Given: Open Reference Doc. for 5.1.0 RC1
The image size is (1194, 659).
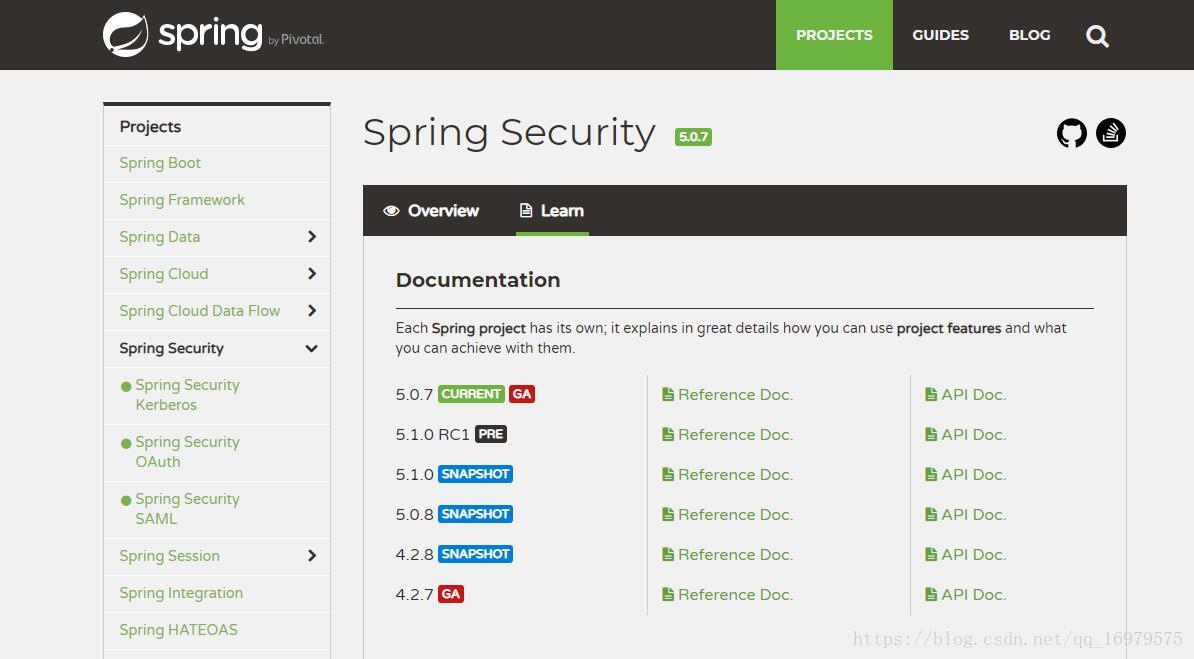Looking at the screenshot, I should click(x=727, y=434).
